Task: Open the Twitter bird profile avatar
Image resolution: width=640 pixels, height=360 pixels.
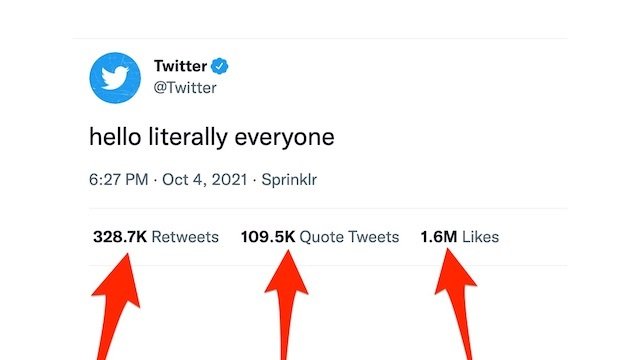Action: pyautogui.click(x=115, y=78)
